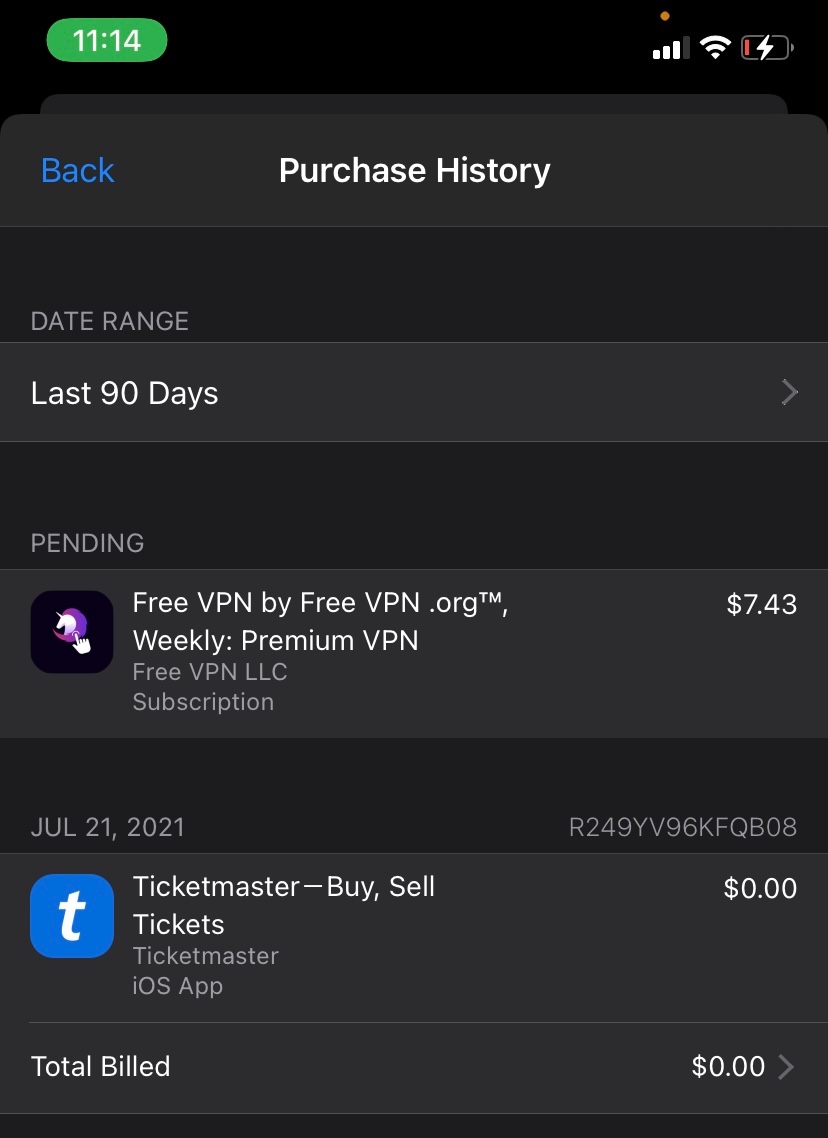Select the Ticketmaster Buy, Sell Tickets entry
Image resolution: width=828 pixels, height=1138 pixels.
click(284, 905)
